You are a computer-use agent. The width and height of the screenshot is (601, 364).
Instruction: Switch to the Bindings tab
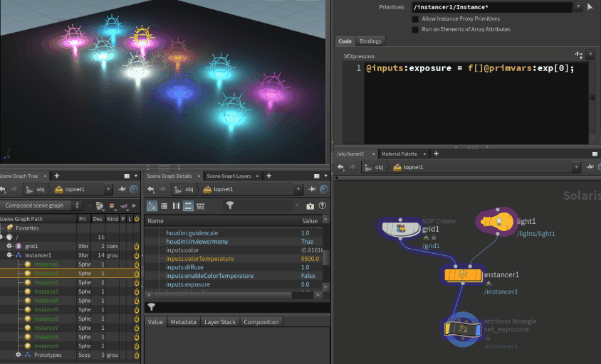click(x=370, y=41)
